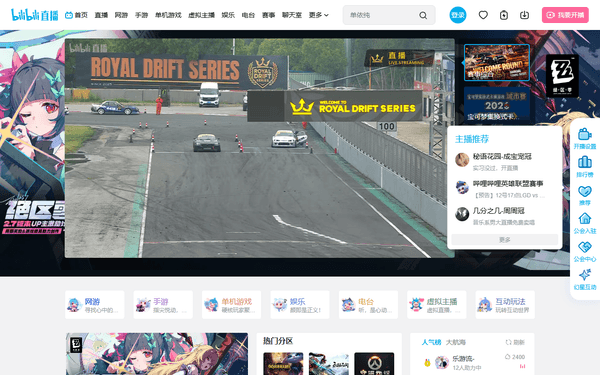Select the Welcome Round stream thumbnail

tap(497, 62)
